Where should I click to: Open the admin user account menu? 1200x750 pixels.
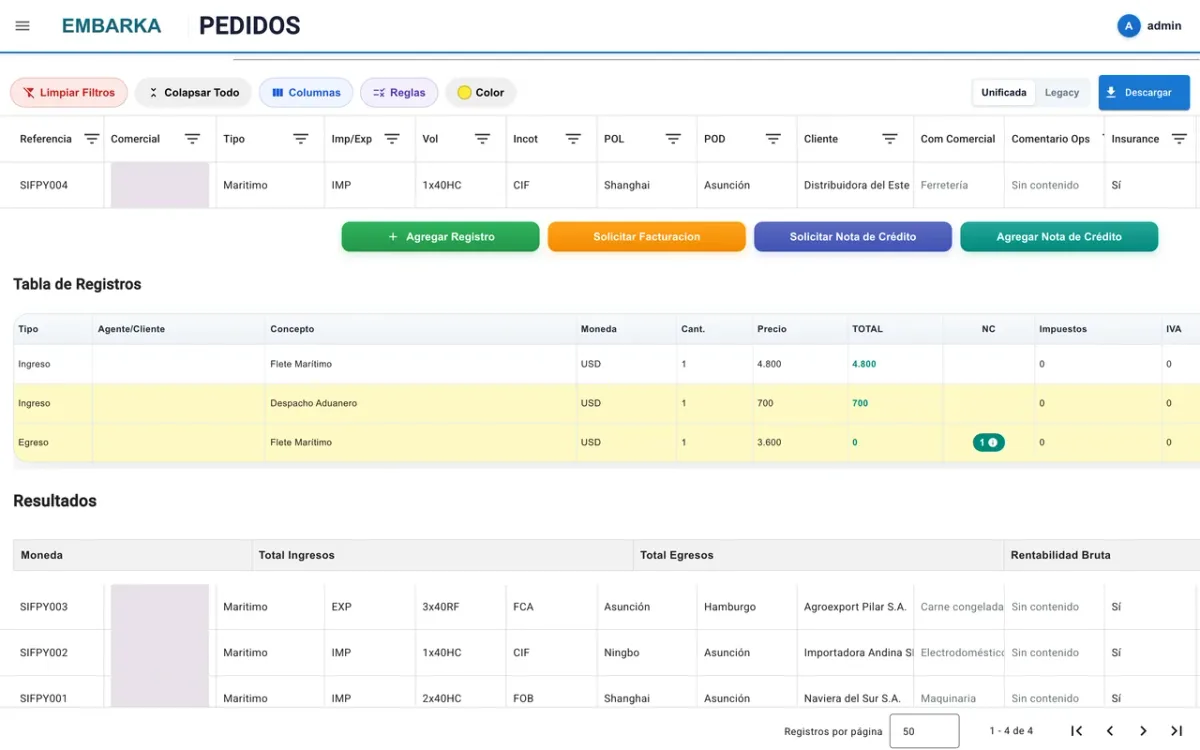click(x=1150, y=26)
